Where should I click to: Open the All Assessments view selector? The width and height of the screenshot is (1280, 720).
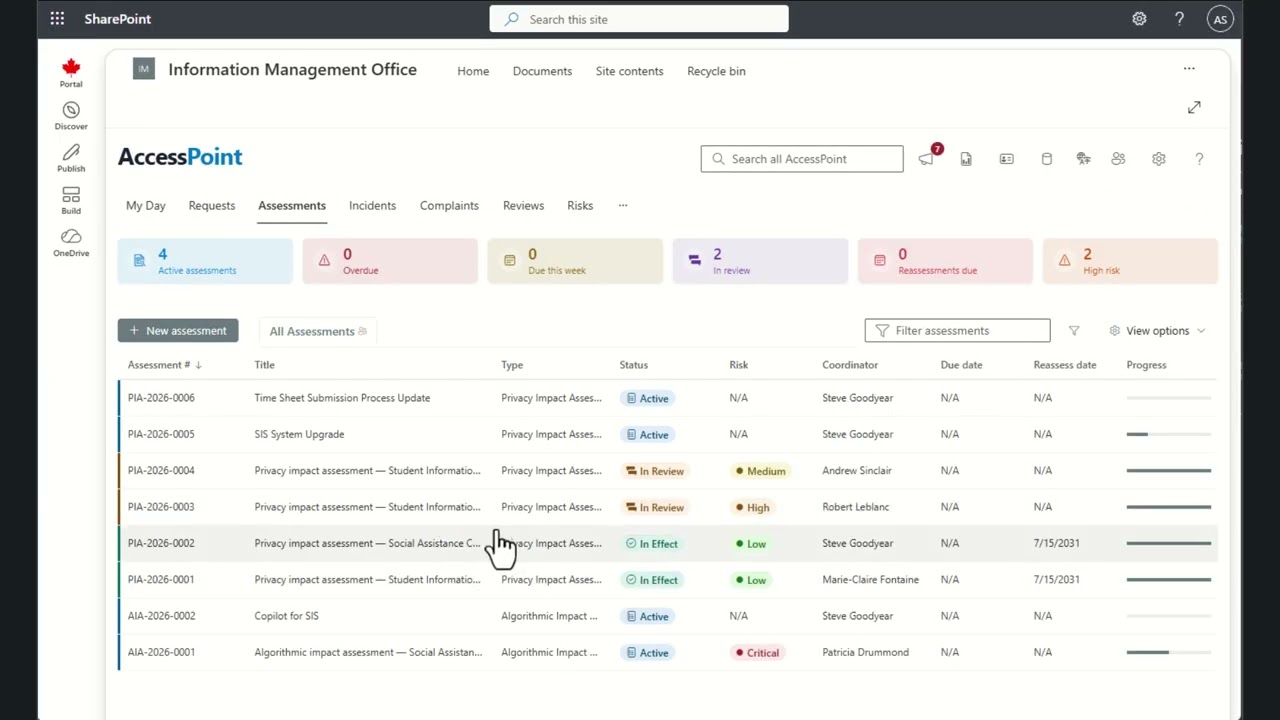click(x=317, y=331)
